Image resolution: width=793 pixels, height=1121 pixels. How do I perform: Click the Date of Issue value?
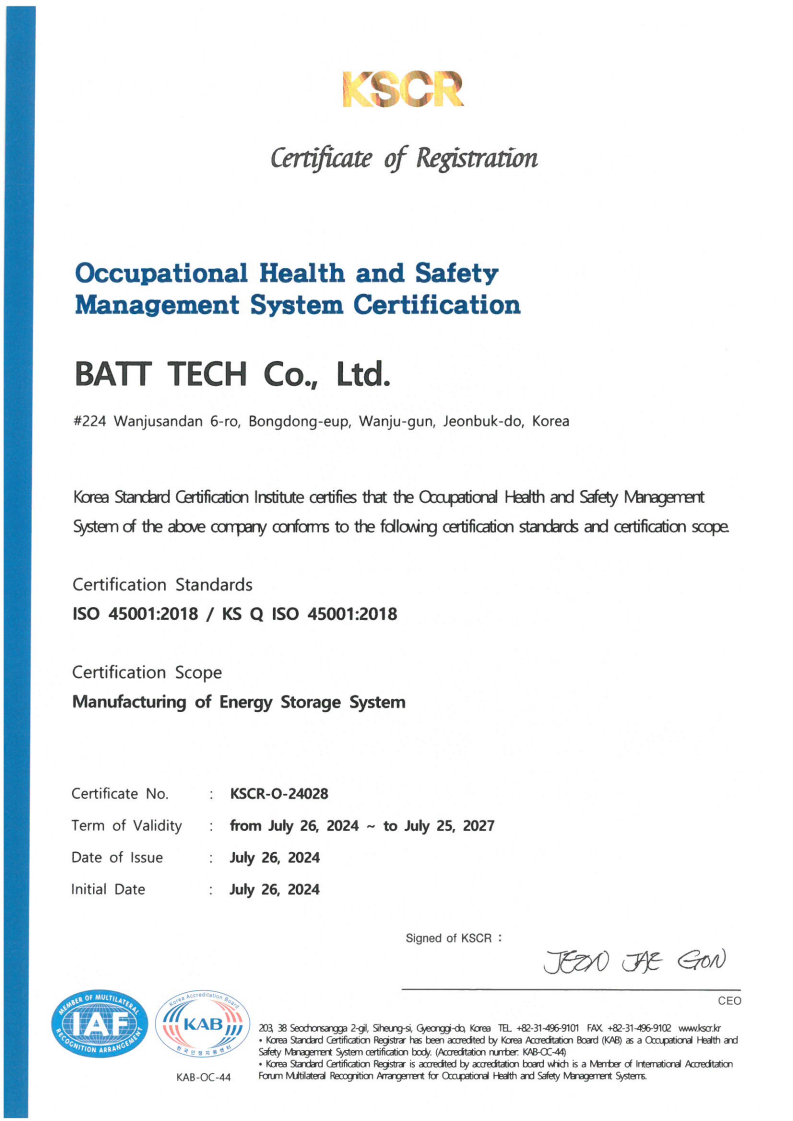(x=275, y=858)
